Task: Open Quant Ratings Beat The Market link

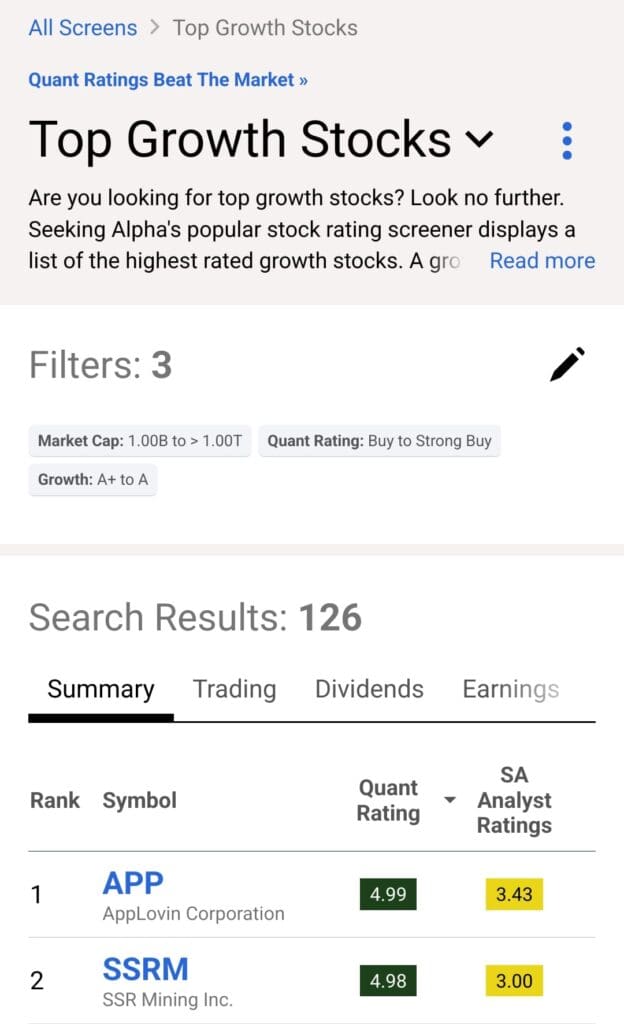Action: [x=167, y=79]
